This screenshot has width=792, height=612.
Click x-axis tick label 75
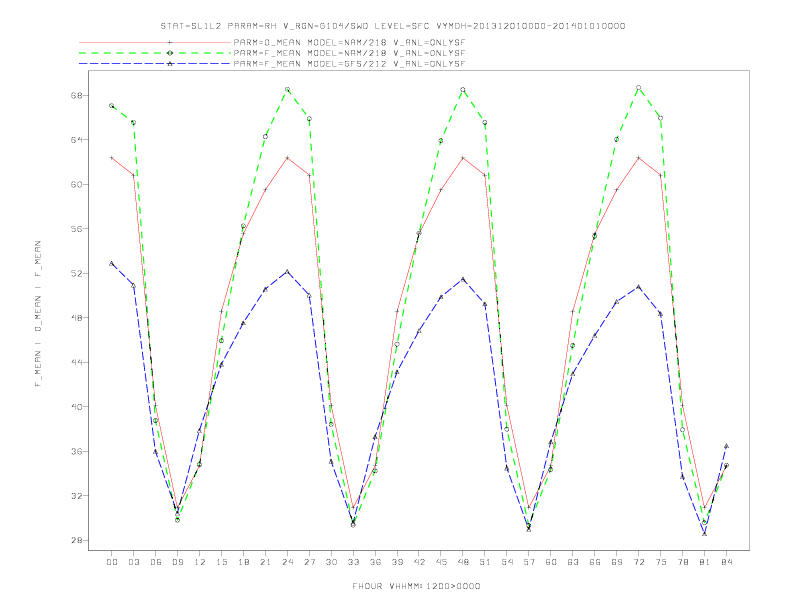(x=661, y=562)
